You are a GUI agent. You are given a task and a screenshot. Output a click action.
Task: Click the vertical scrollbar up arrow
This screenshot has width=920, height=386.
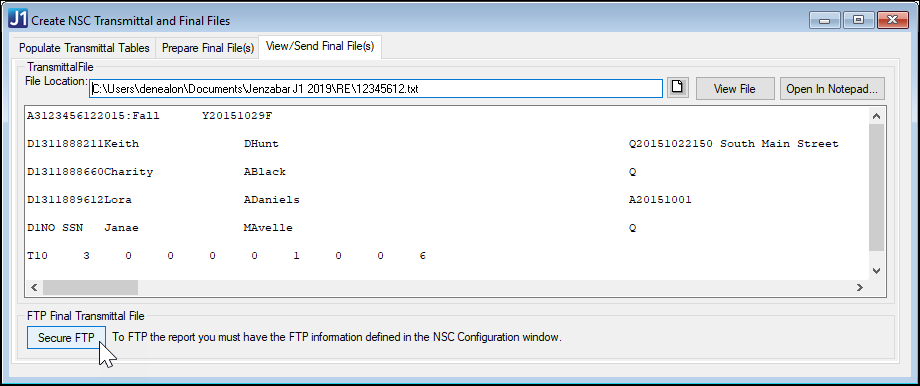876,116
